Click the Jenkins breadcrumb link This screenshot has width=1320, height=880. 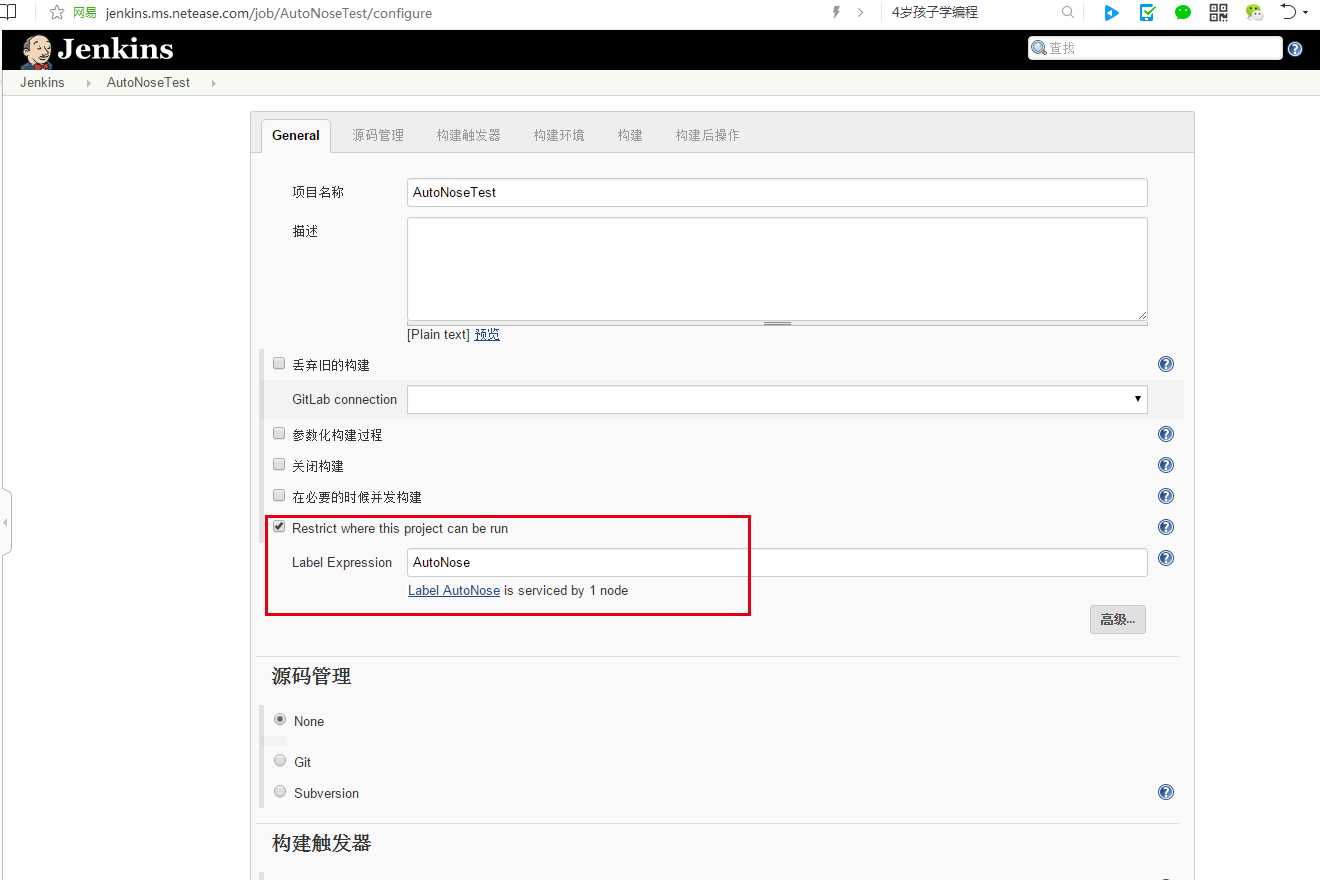42,83
